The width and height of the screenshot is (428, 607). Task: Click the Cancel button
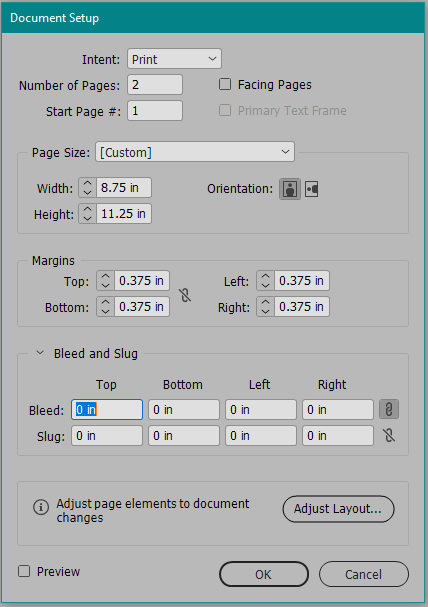click(364, 574)
